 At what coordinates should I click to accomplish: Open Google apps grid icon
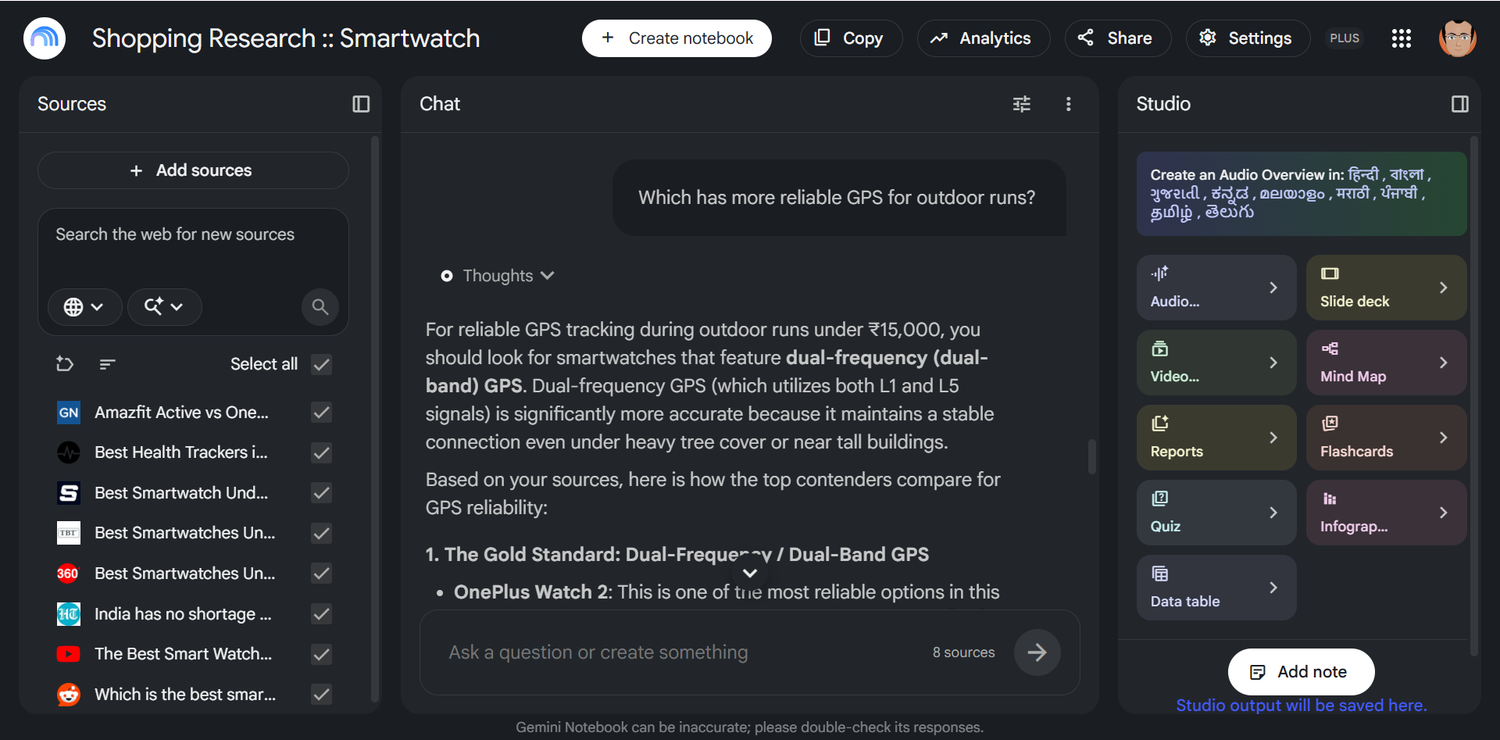(x=1401, y=38)
